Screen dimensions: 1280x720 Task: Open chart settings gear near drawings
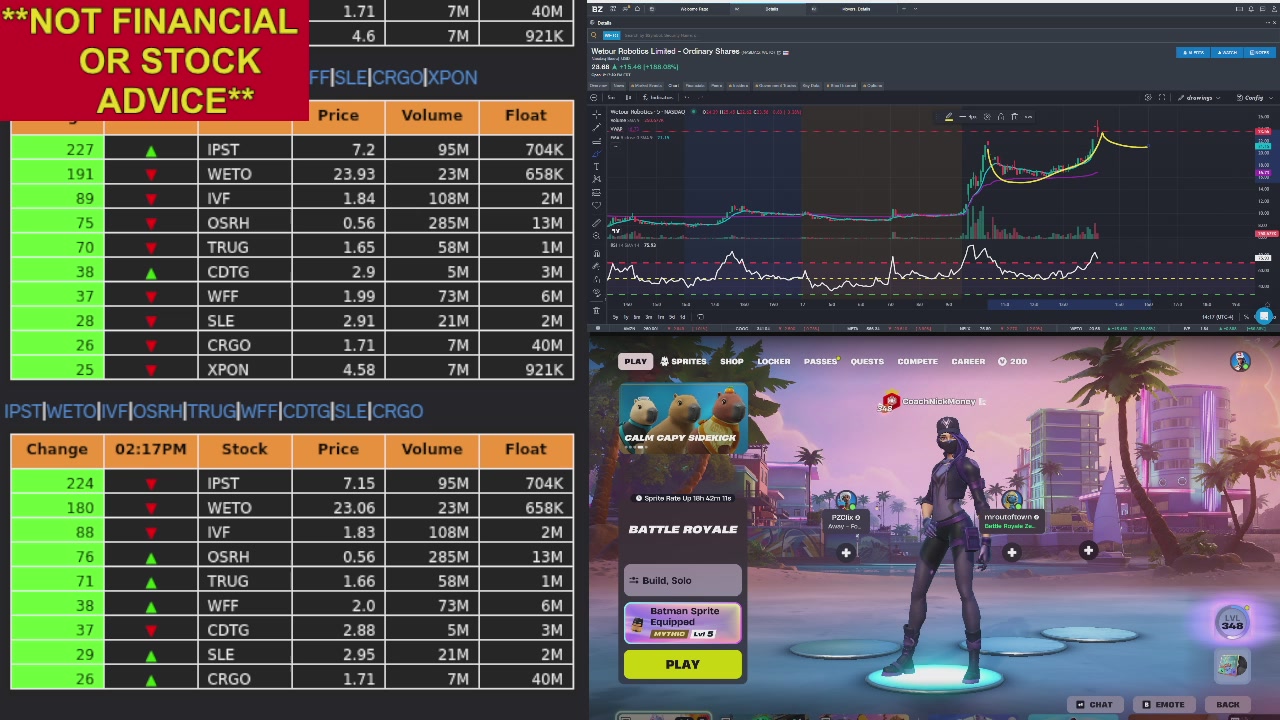point(1147,98)
